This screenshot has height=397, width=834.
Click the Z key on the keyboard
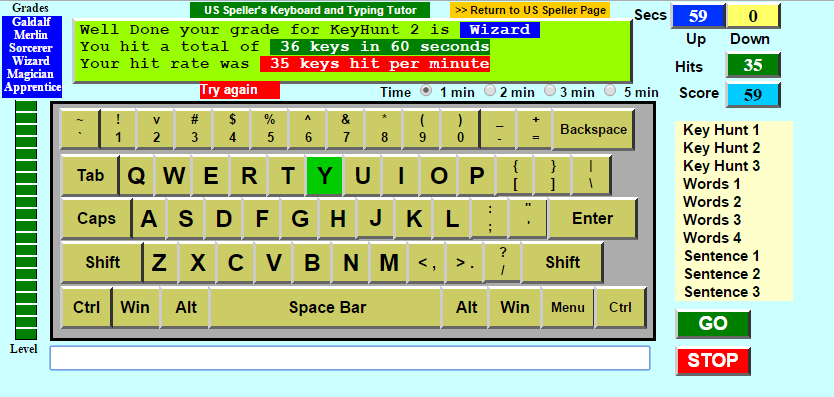[159, 262]
